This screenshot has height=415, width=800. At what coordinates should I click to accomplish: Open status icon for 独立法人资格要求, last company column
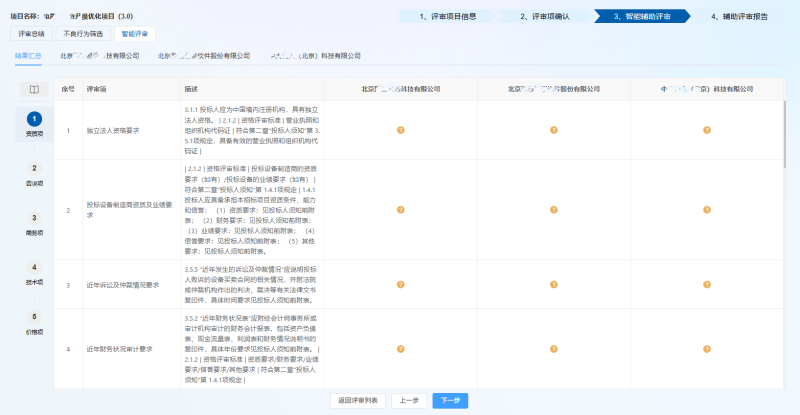(707, 130)
